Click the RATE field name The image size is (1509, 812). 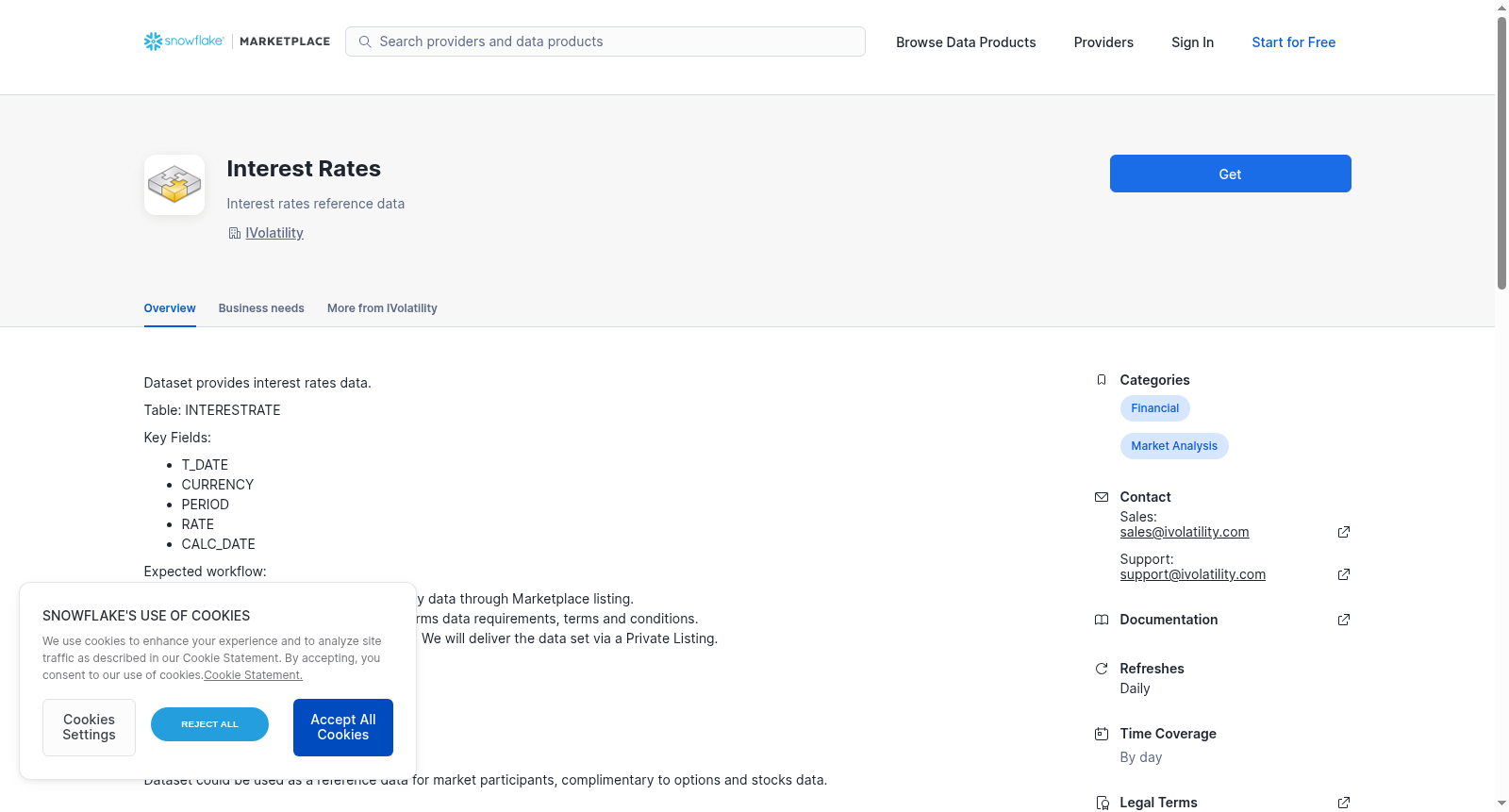click(198, 524)
